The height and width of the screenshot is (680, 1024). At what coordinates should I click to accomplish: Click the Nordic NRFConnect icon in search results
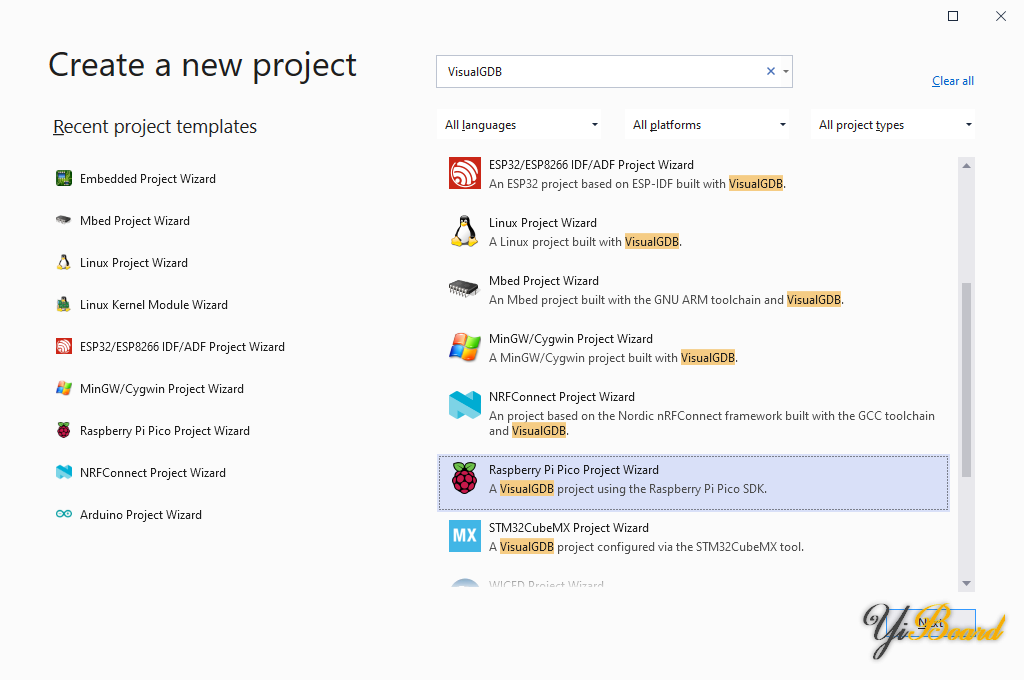pyautogui.click(x=464, y=405)
